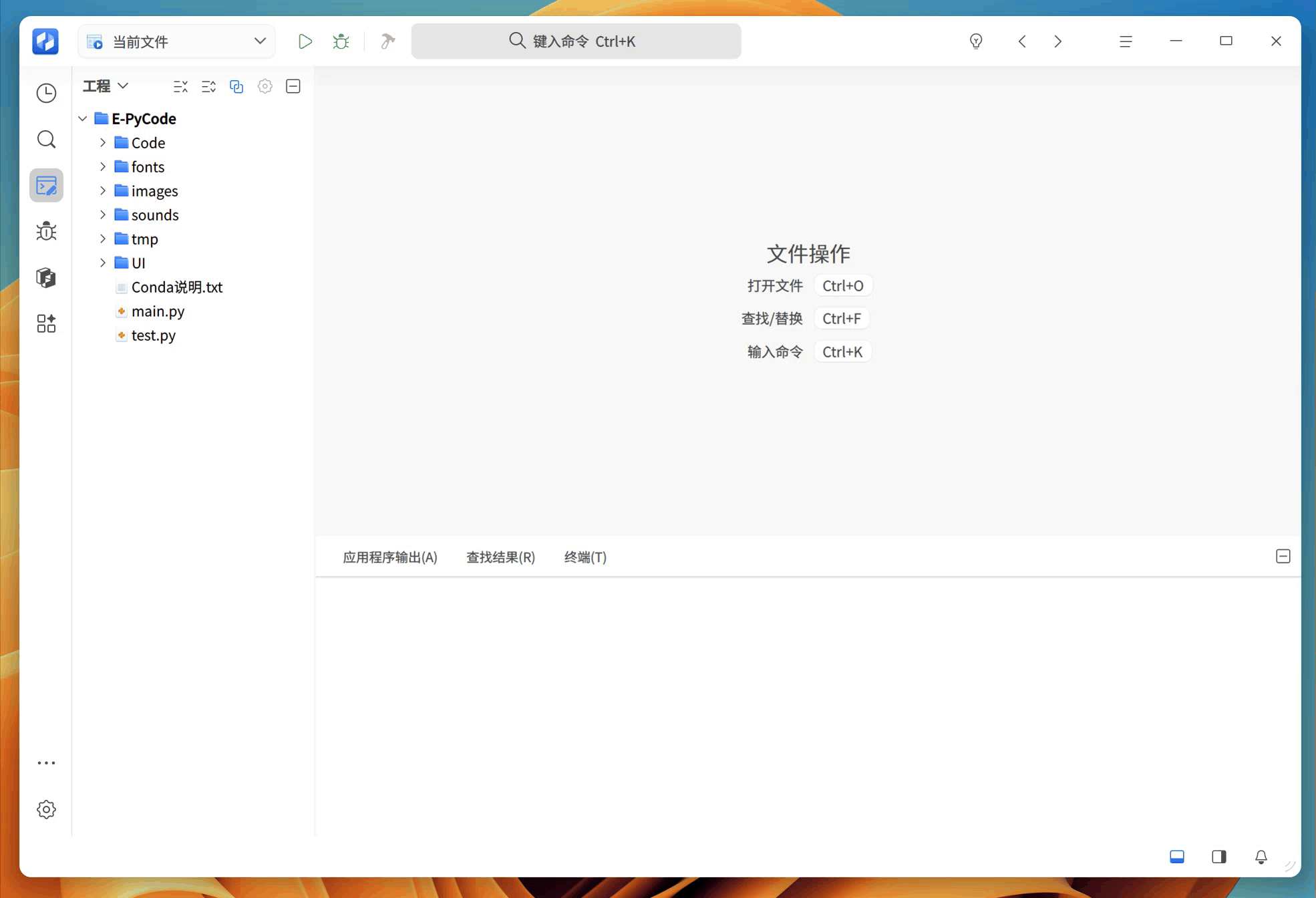This screenshot has height=898, width=1316.
Task: Open the 当前文件 run configuration dropdown
Action: point(176,41)
